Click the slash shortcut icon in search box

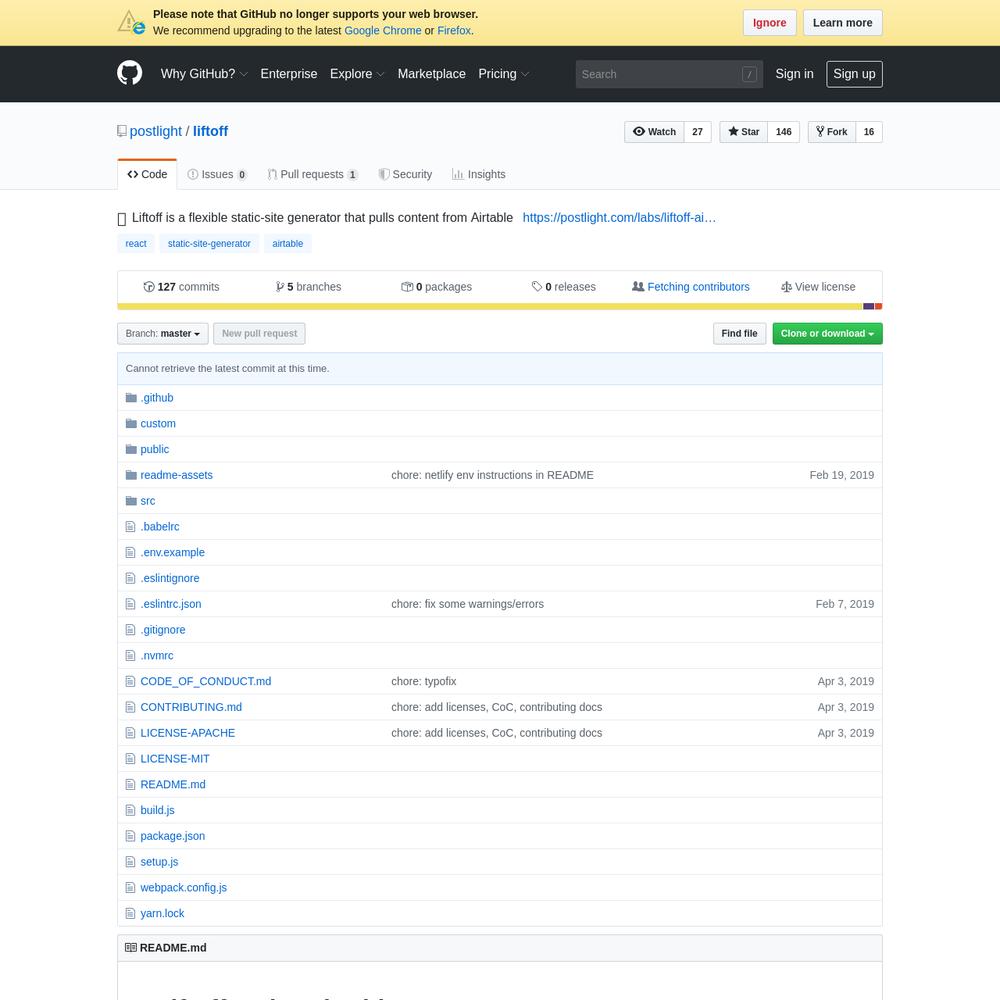pos(749,74)
